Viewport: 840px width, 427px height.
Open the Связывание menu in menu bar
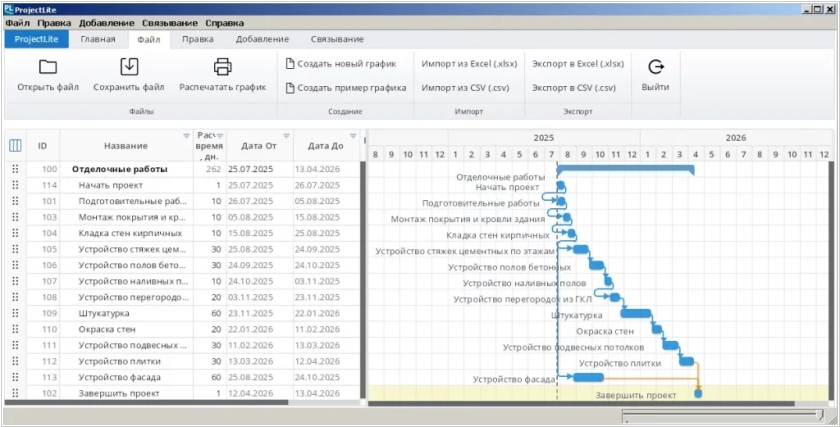tap(170, 23)
